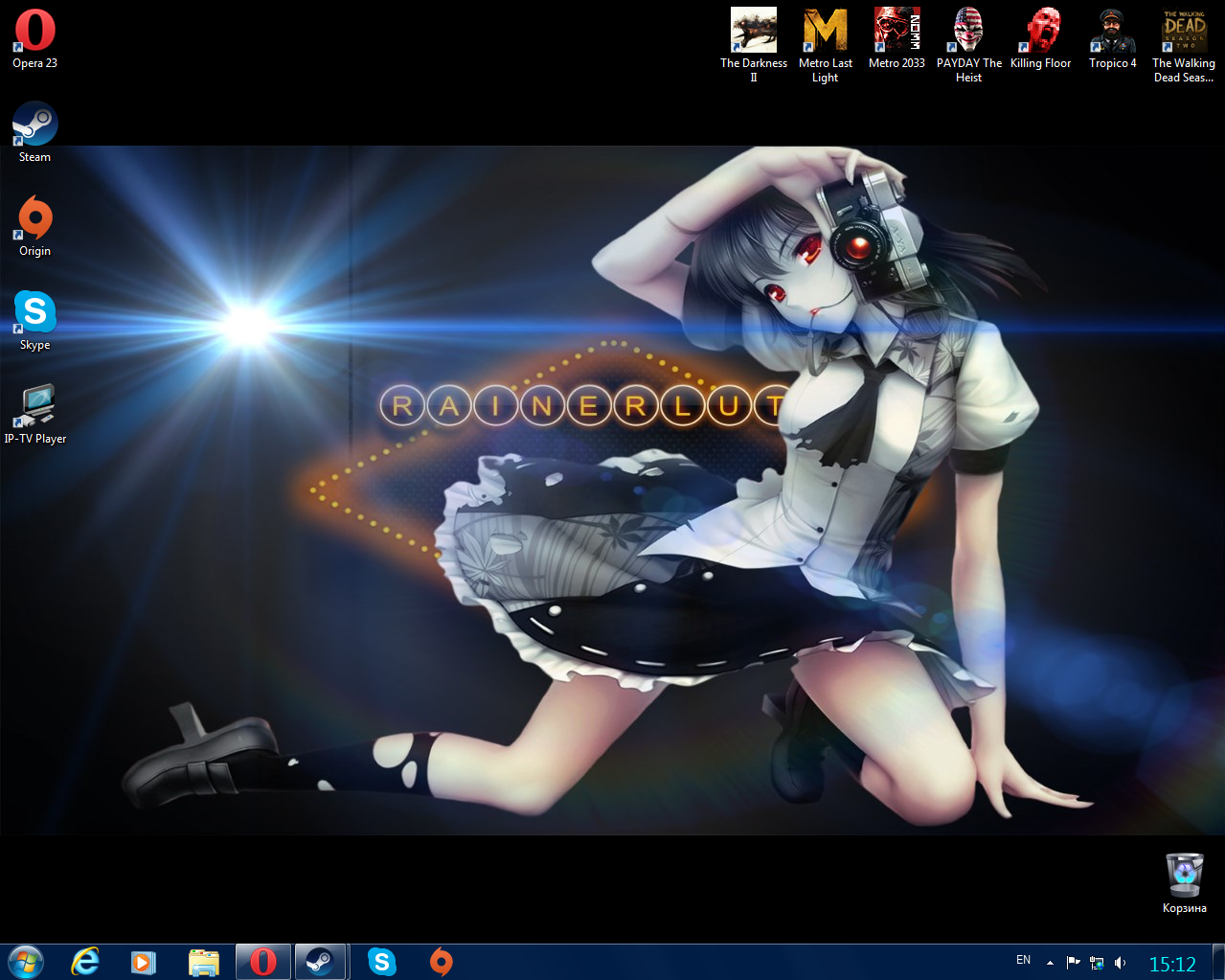Image resolution: width=1225 pixels, height=980 pixels.
Task: Select the Killing Floor game shortcut
Action: [x=1041, y=39]
